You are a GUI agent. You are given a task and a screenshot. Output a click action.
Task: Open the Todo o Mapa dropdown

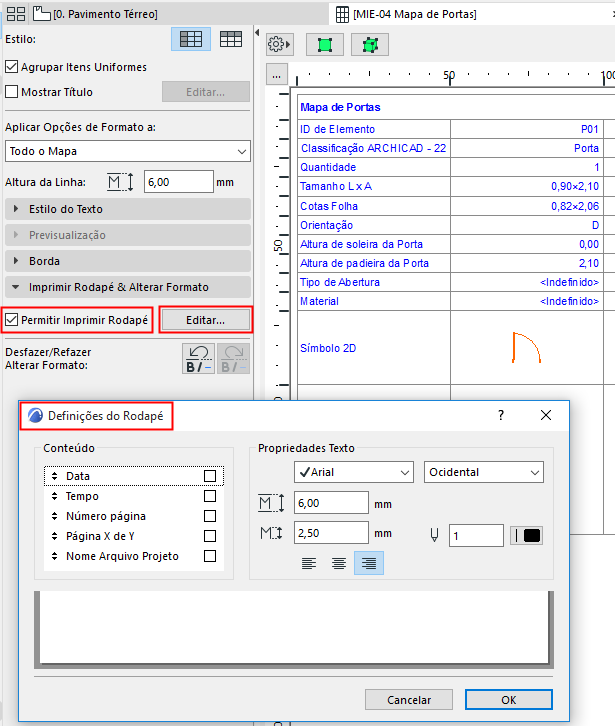point(128,151)
